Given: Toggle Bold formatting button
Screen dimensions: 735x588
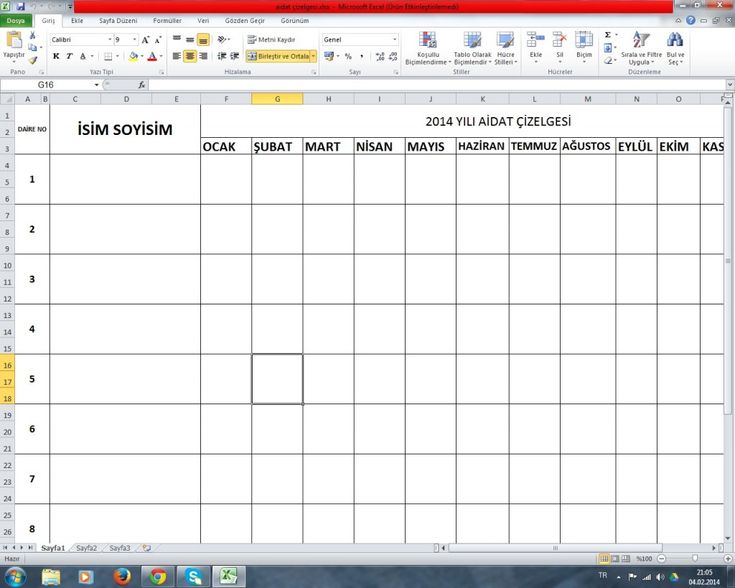Looking at the screenshot, I should coord(56,56).
